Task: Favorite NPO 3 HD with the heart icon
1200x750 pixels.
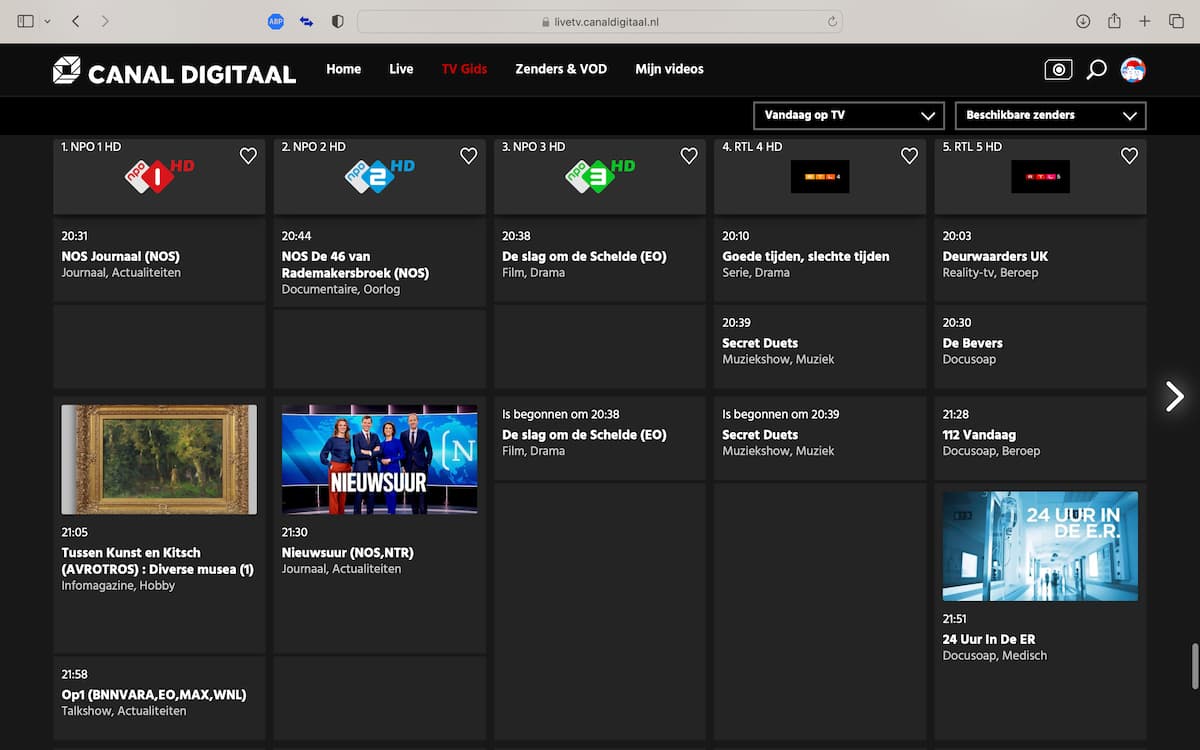Action: tap(688, 156)
